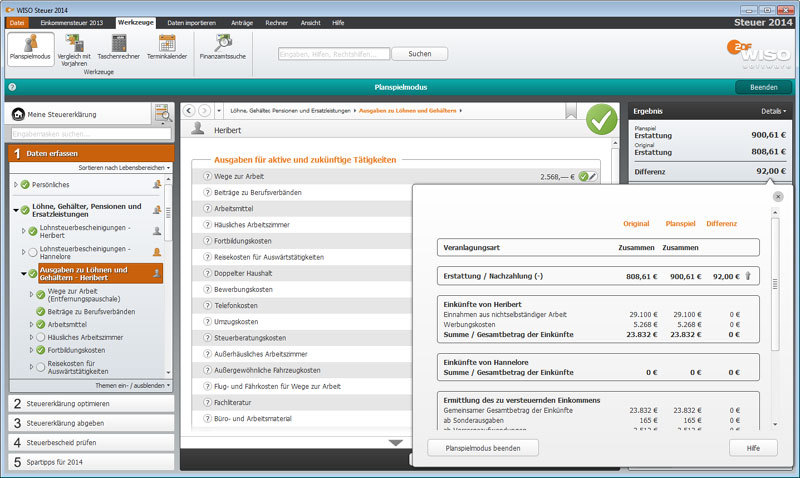800x478 pixels.
Task: Collapse Löhne, Gehälter, Pensionen node
Action: coord(16,210)
